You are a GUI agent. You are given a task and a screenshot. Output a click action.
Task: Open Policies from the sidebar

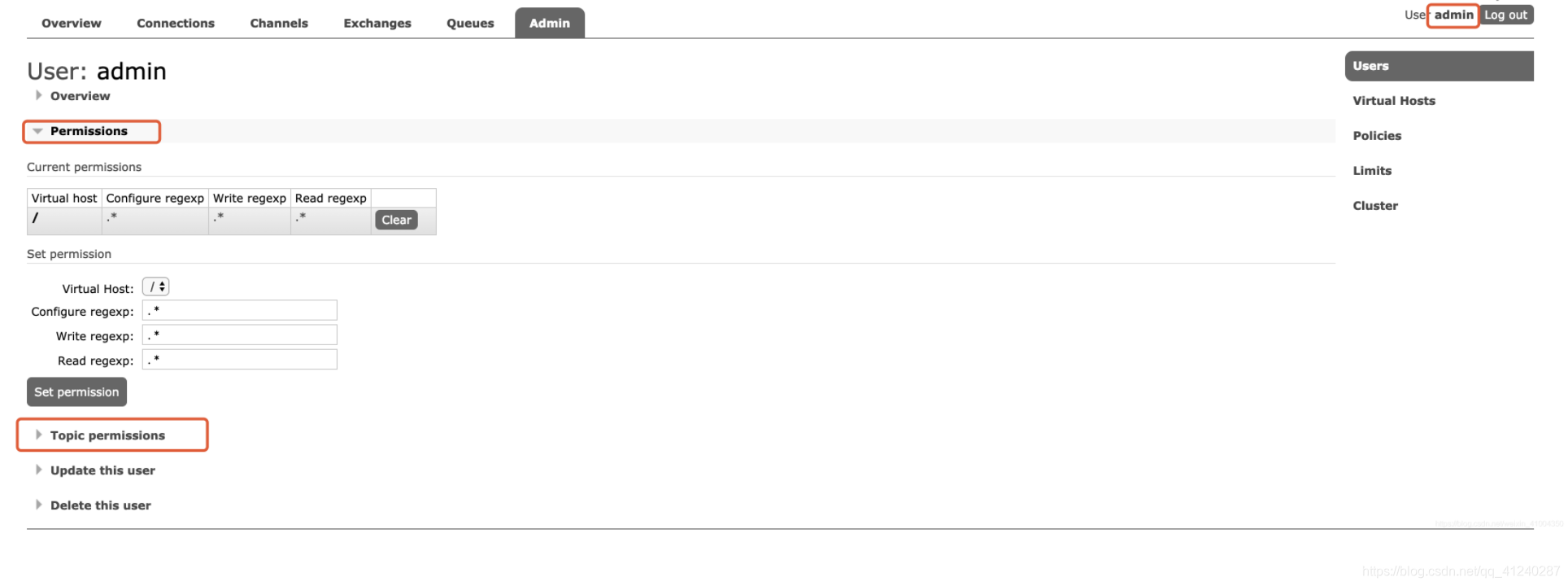1377,135
